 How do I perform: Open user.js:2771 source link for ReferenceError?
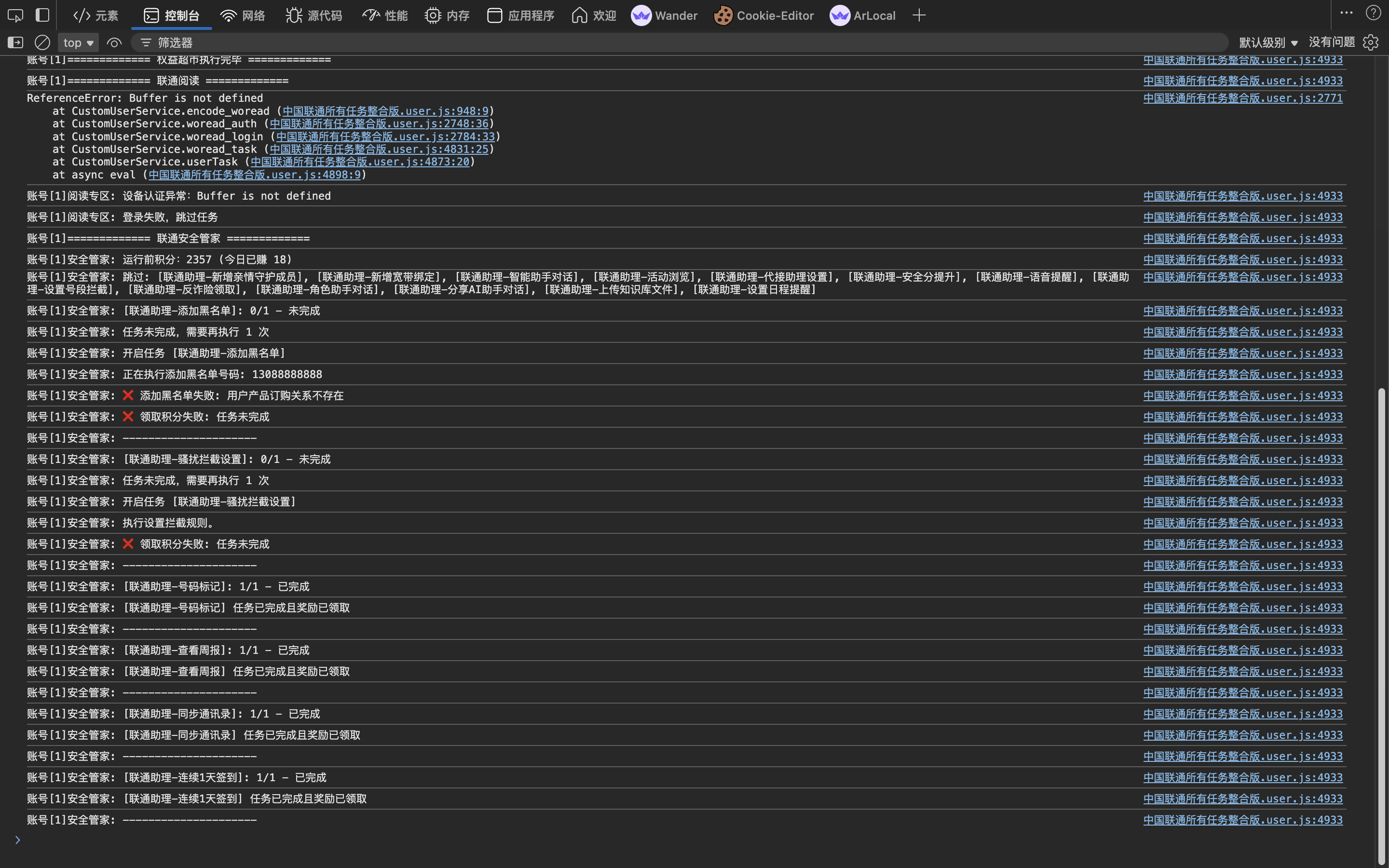click(x=1243, y=98)
